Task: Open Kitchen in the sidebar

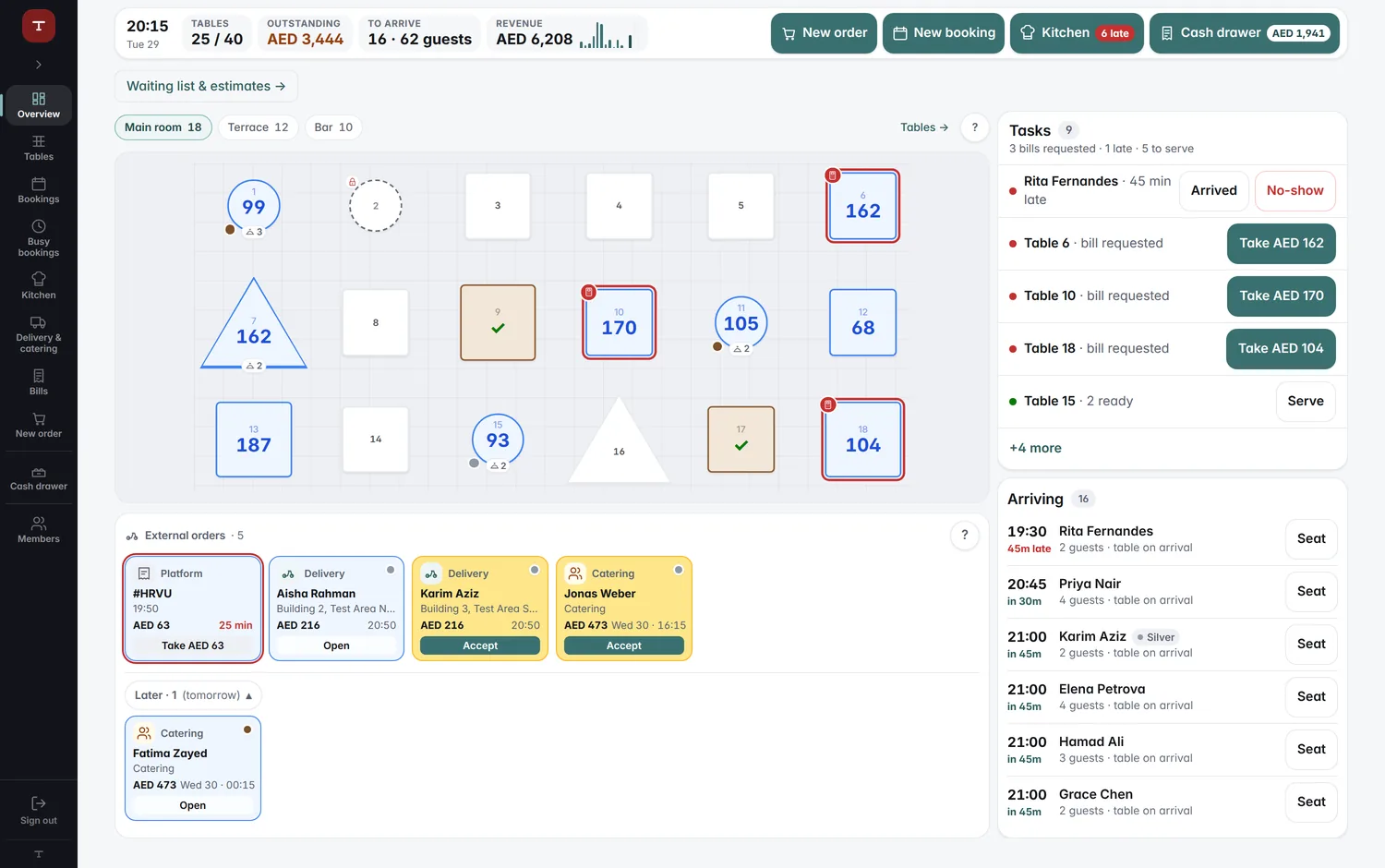Action: [x=39, y=286]
